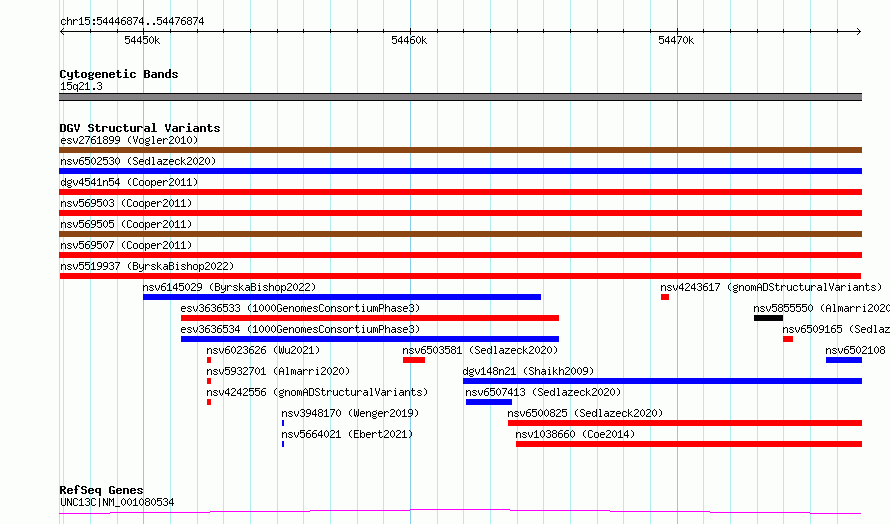Click the small red nsv6509165 marker
The height and width of the screenshot is (524, 890).
click(788, 339)
